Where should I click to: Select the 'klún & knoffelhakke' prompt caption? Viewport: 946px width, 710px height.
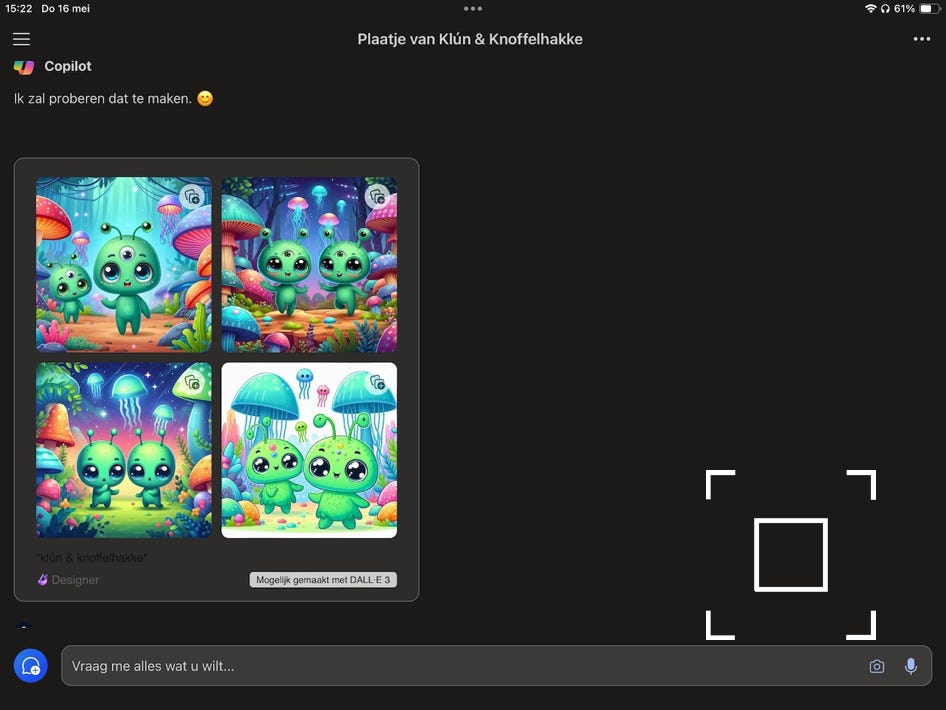coord(92,558)
